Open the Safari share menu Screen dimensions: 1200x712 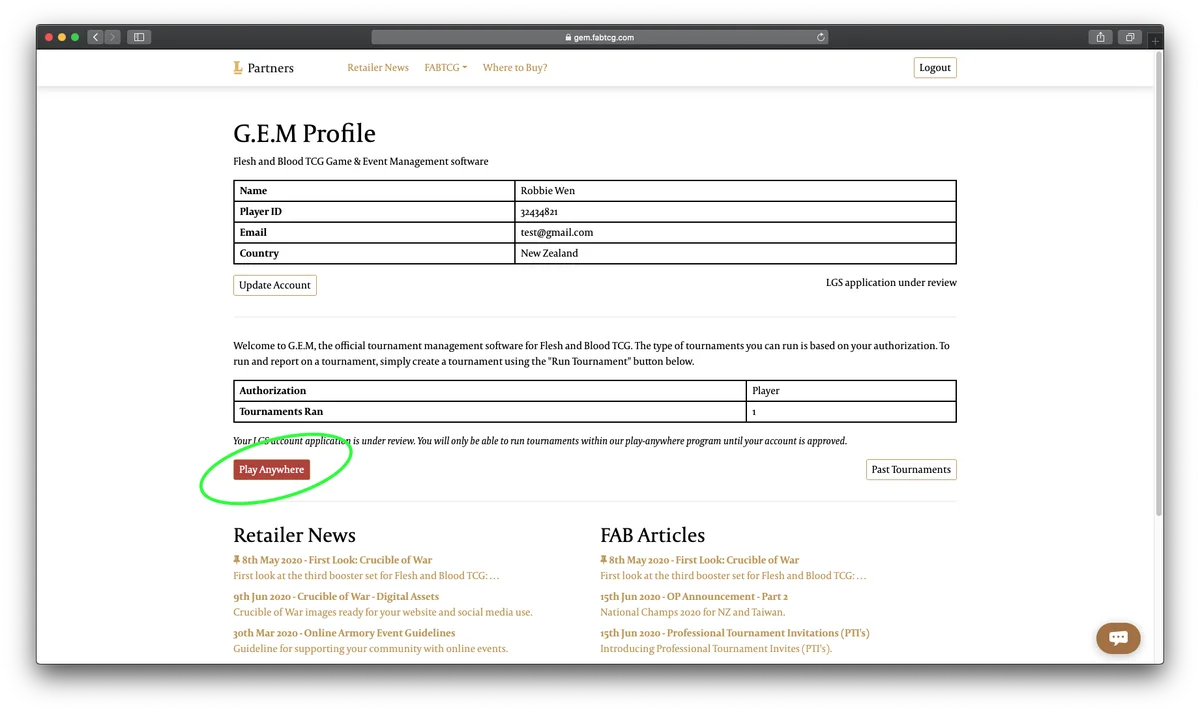(1100, 37)
